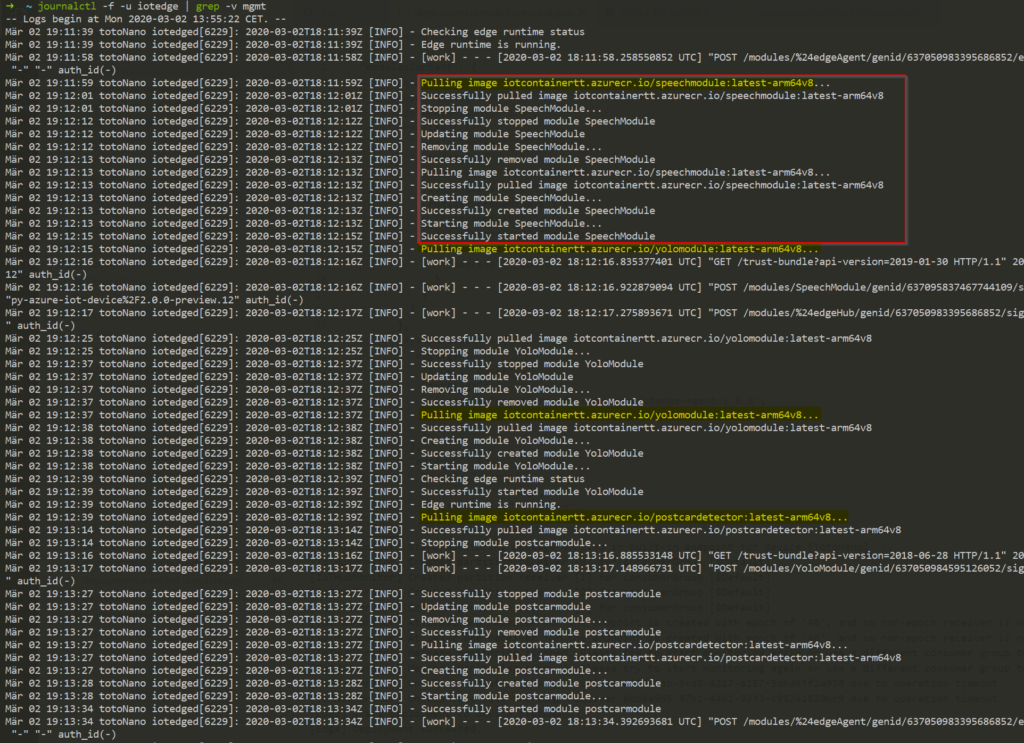The image size is (1024, 743).
Task: Click 'Edge runtime is running.' at 19:11:39
Action: click(x=490, y=45)
